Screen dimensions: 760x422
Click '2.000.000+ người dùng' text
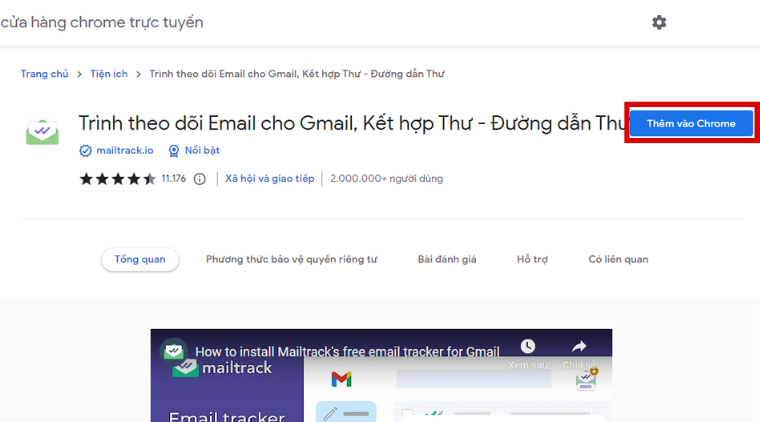tap(386, 179)
